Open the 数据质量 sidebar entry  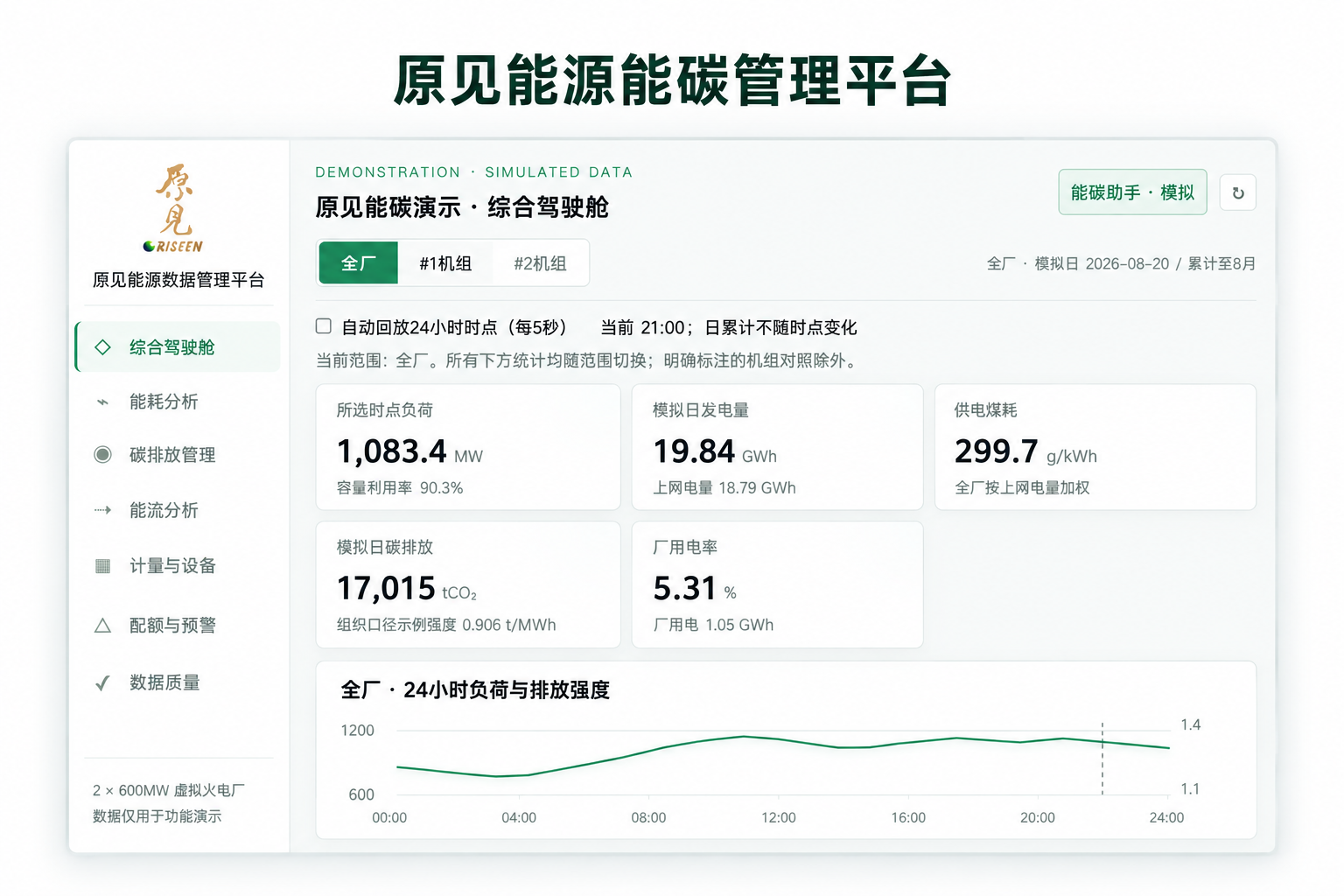pos(178,682)
